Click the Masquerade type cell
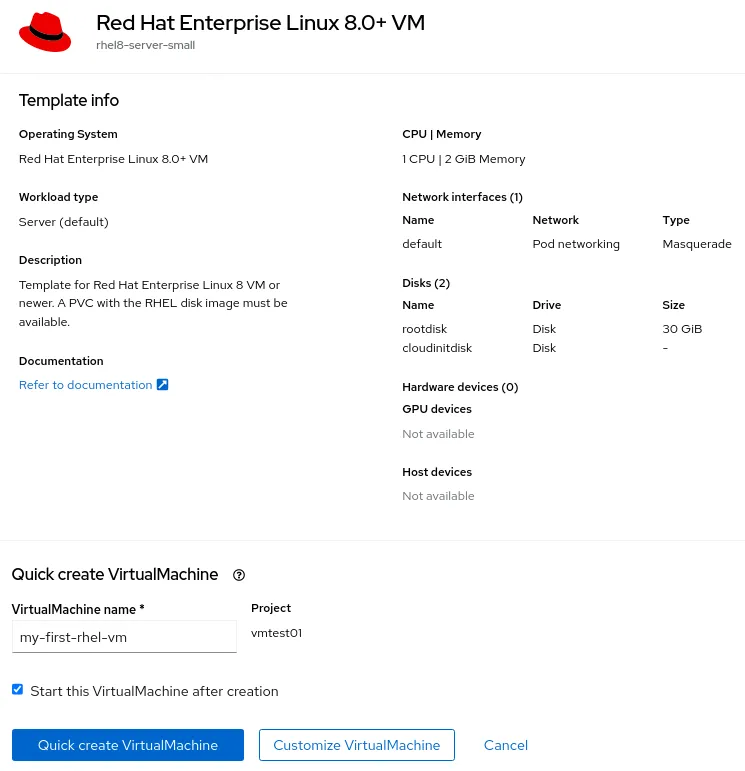This screenshot has width=745, height=771. 697,244
